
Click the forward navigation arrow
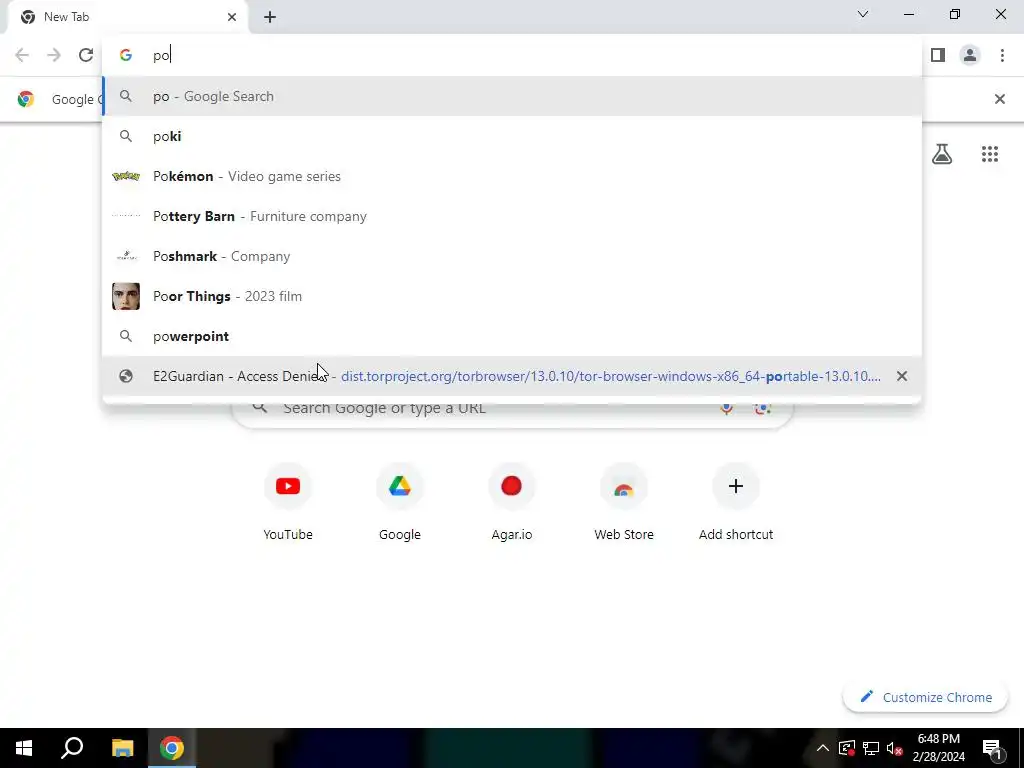pyautogui.click(x=54, y=56)
